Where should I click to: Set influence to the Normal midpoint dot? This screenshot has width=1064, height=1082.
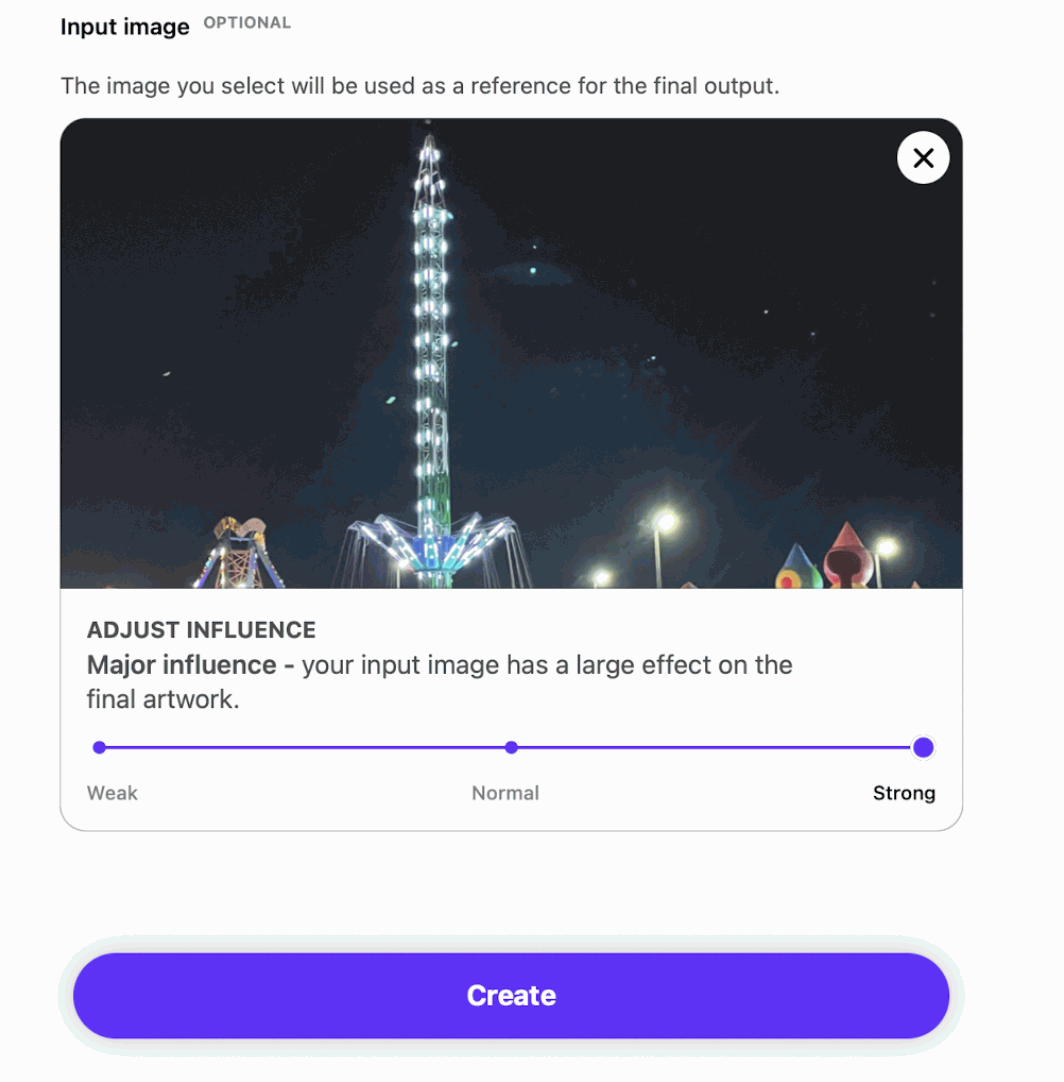coord(511,747)
